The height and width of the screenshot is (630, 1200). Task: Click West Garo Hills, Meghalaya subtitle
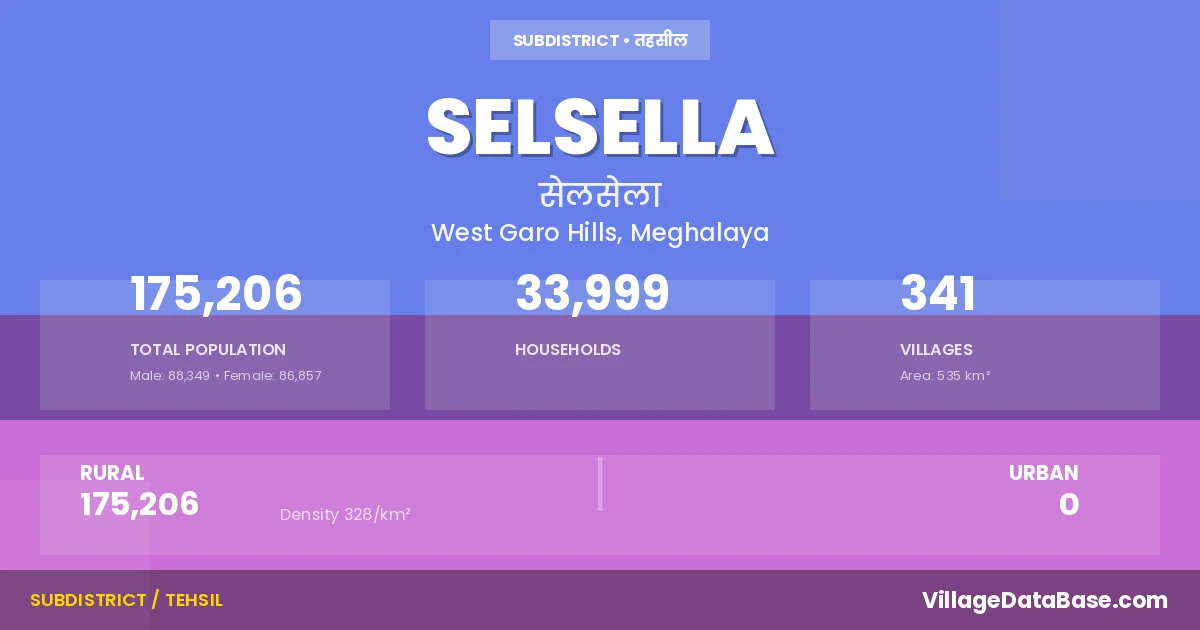pyautogui.click(x=600, y=233)
